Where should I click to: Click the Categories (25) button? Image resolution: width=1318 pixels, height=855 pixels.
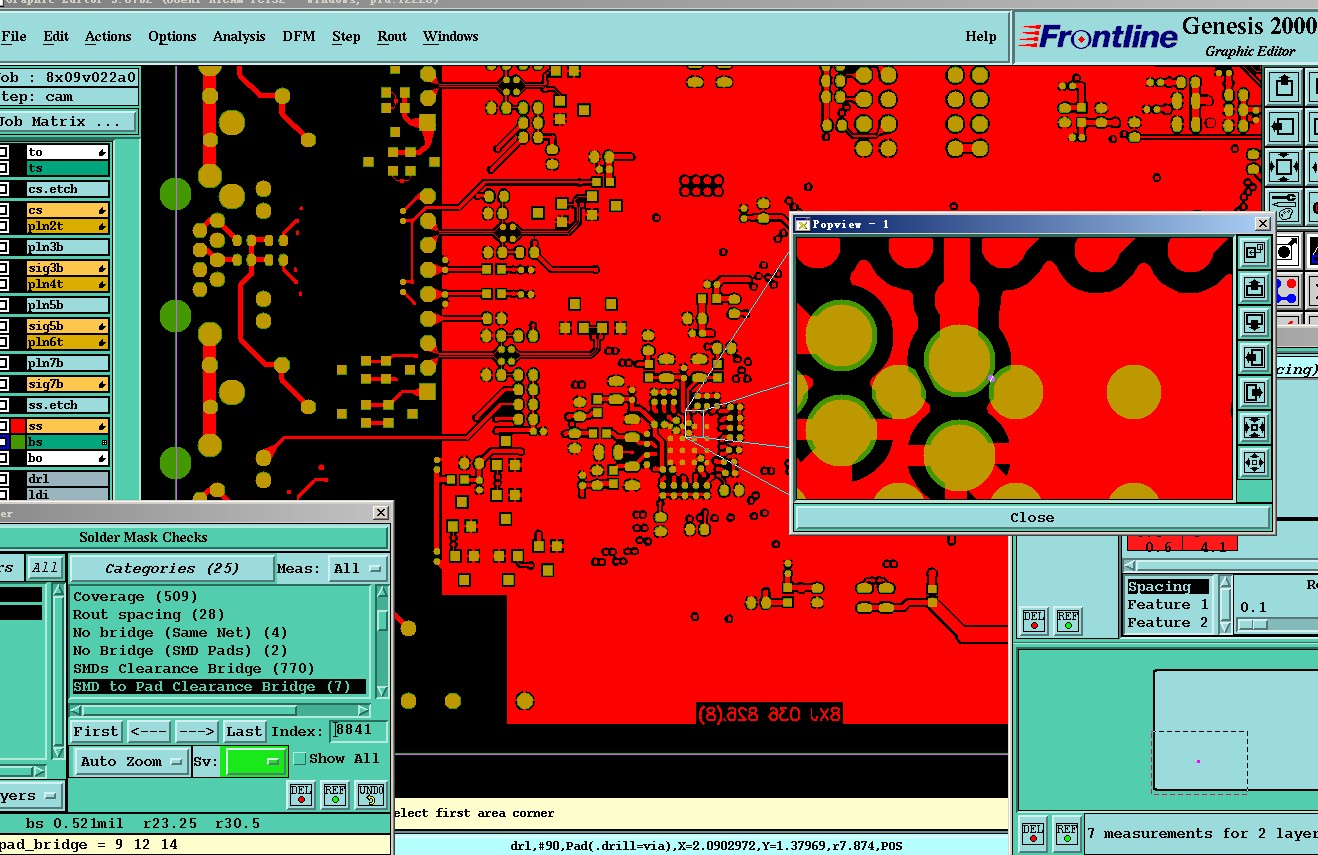click(172, 568)
